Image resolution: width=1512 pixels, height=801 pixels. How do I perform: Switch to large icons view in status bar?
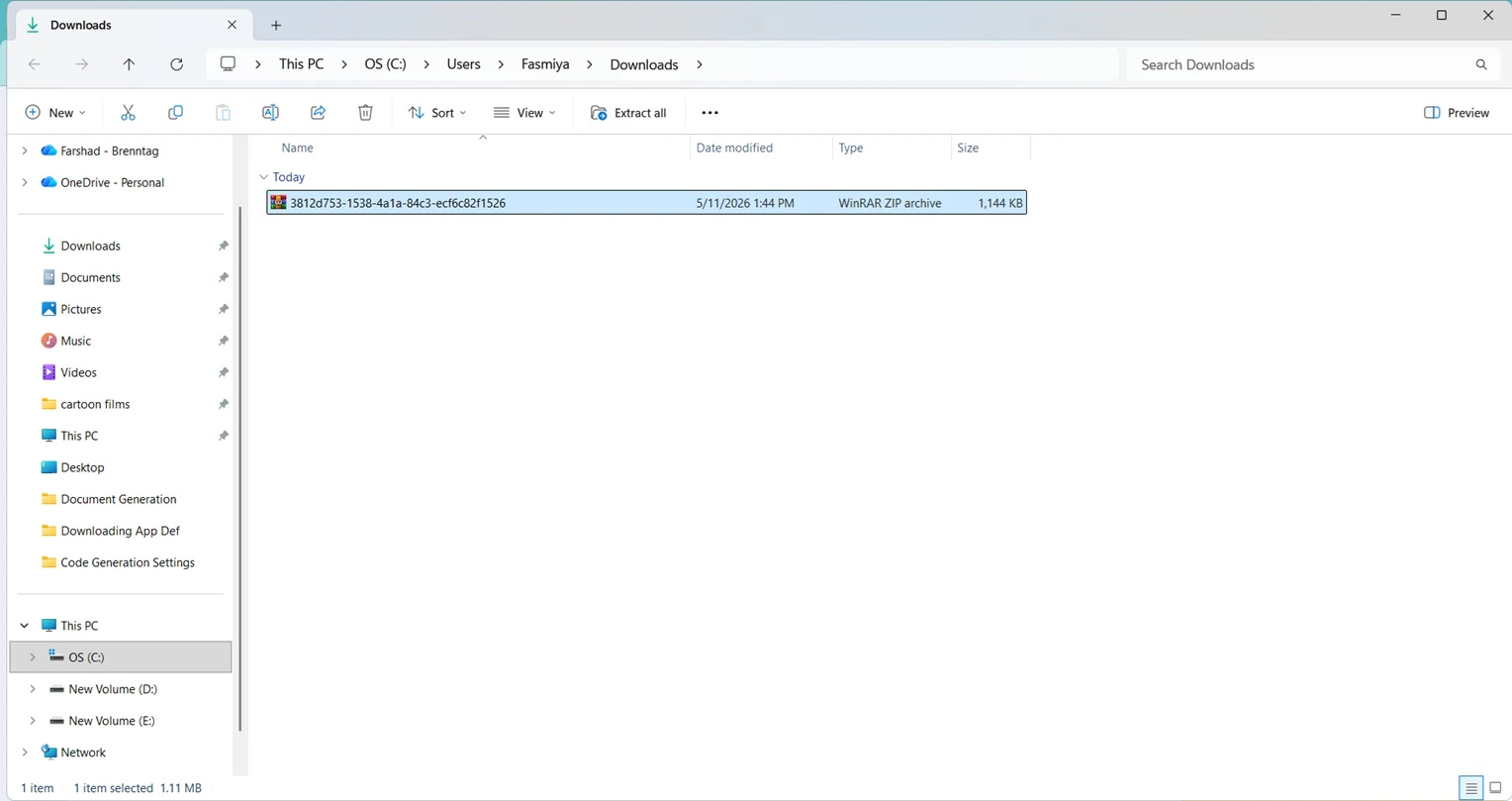click(1495, 788)
